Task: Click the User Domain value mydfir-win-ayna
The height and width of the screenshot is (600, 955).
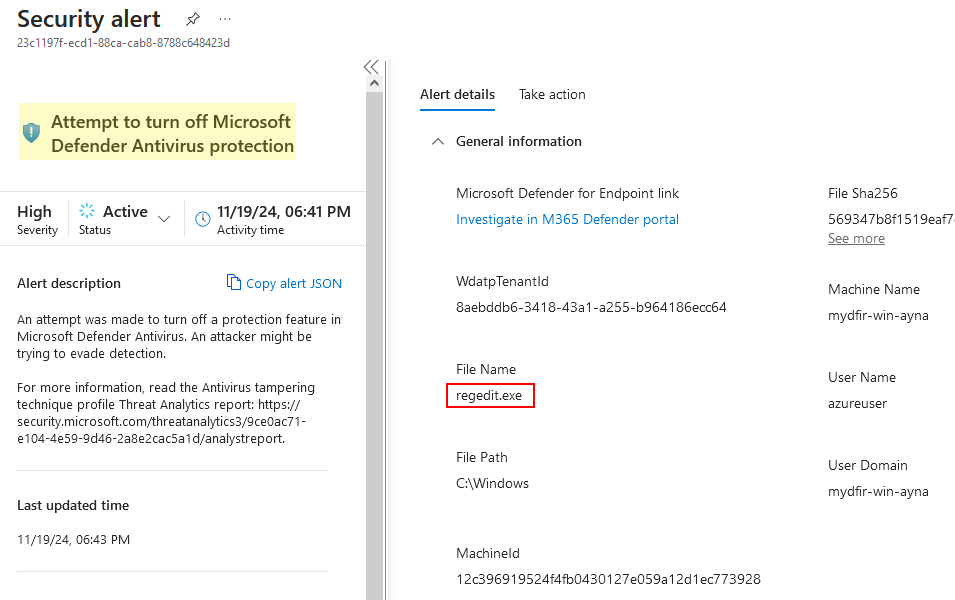Action: 878,492
